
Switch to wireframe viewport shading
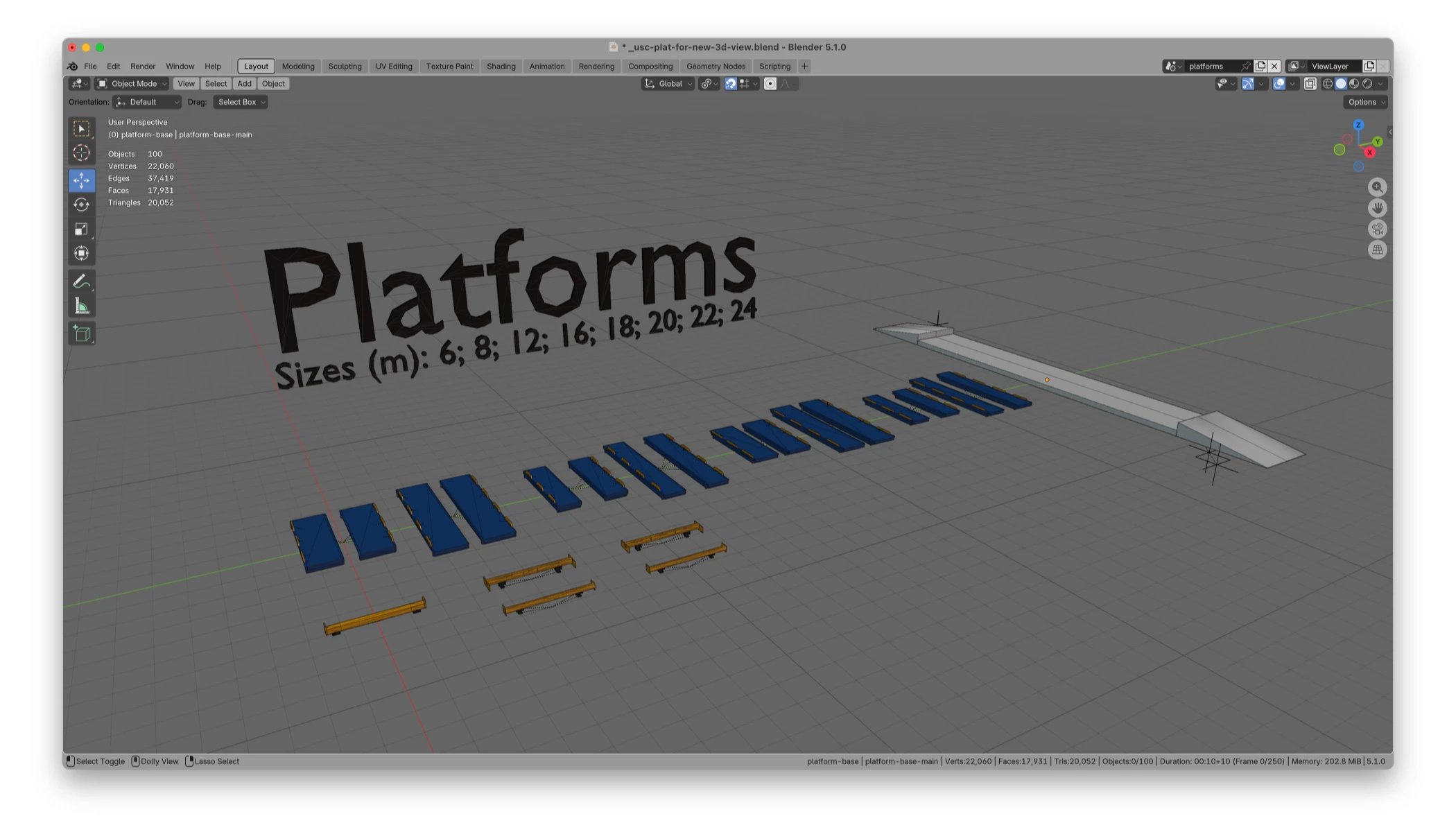[1327, 84]
